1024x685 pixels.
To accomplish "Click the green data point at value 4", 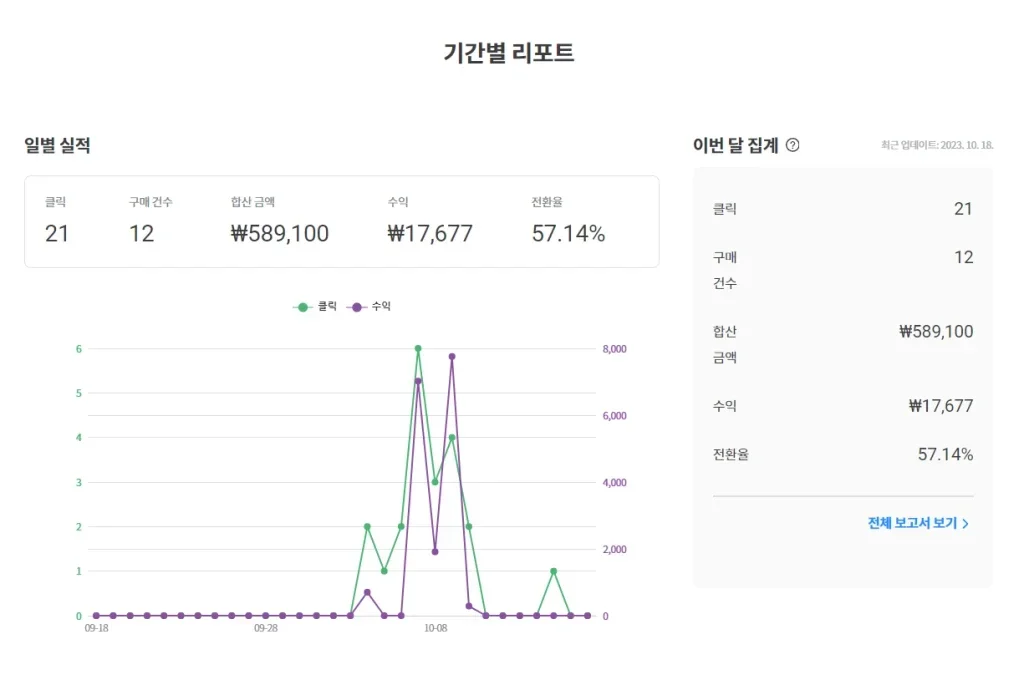I will coord(452,438).
